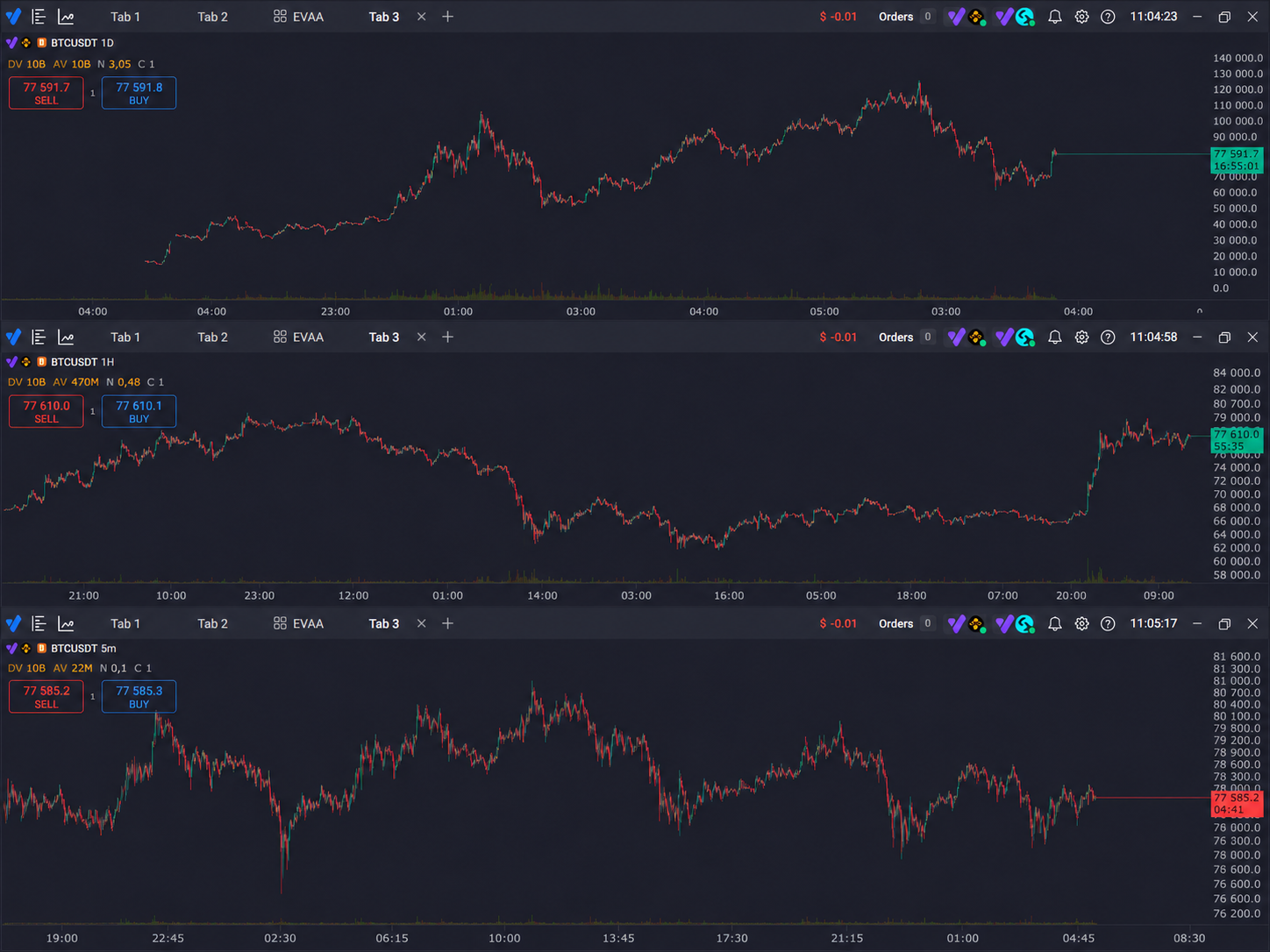Open the EVAA tab in the 5m window

(298, 623)
